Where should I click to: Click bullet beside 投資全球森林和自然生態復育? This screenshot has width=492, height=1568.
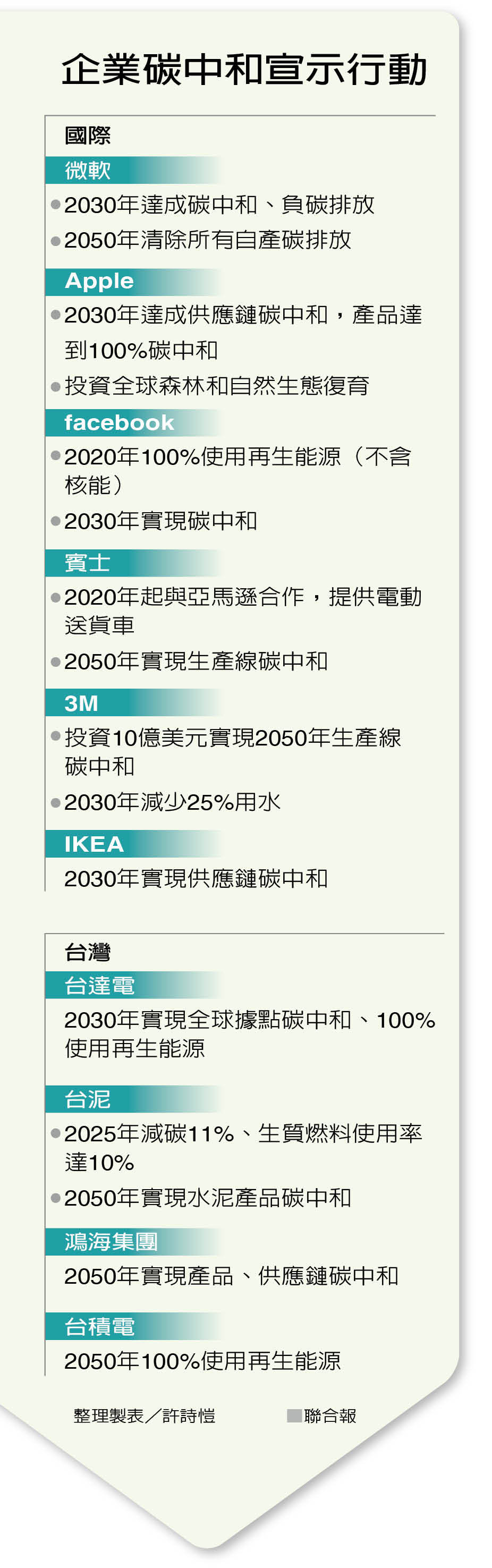(x=56, y=386)
